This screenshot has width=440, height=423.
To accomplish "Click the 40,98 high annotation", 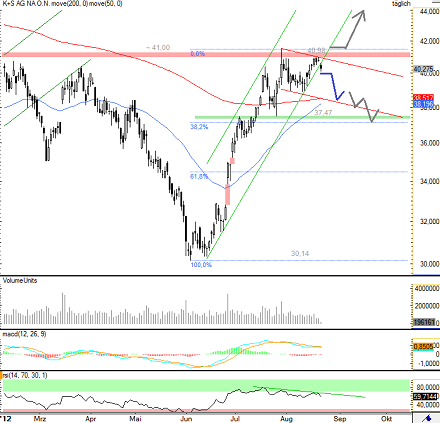I will tap(316, 50).
